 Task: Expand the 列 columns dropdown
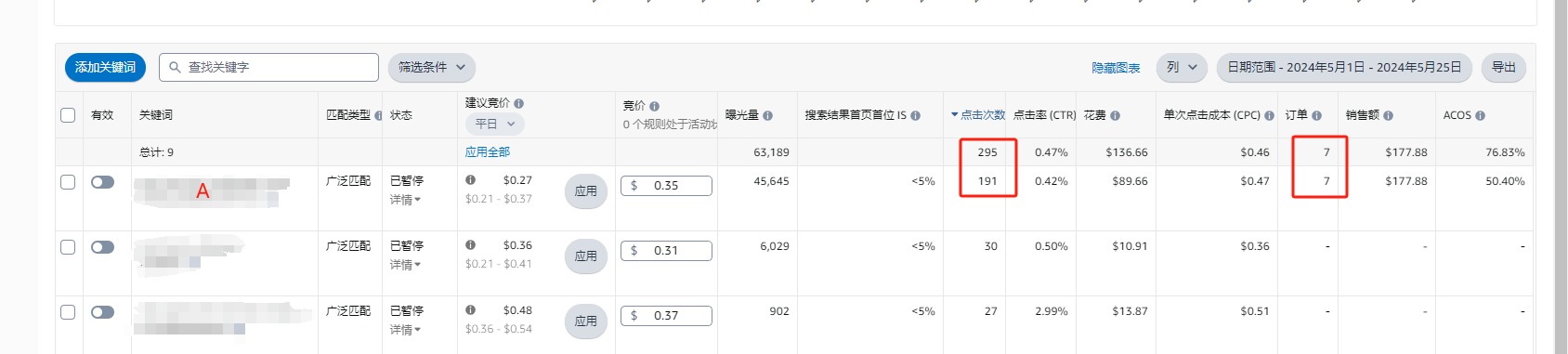pos(1182,67)
